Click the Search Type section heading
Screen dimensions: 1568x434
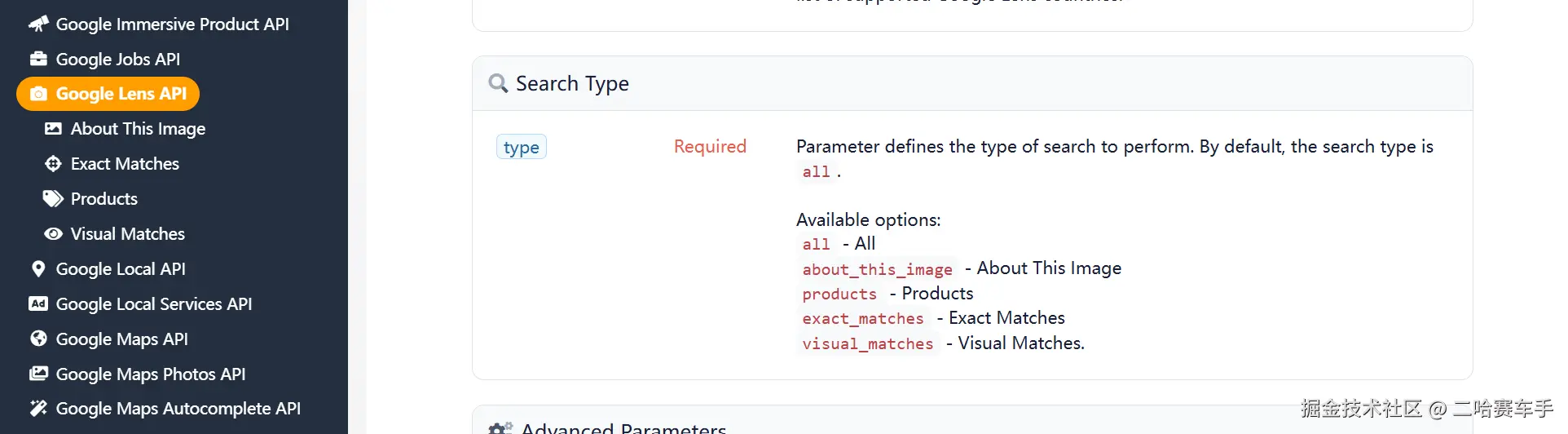coord(572,83)
